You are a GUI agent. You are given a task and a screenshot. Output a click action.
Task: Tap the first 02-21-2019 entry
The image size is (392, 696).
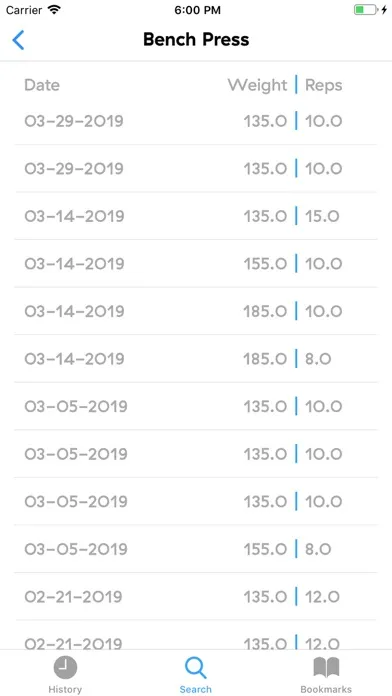(196, 597)
